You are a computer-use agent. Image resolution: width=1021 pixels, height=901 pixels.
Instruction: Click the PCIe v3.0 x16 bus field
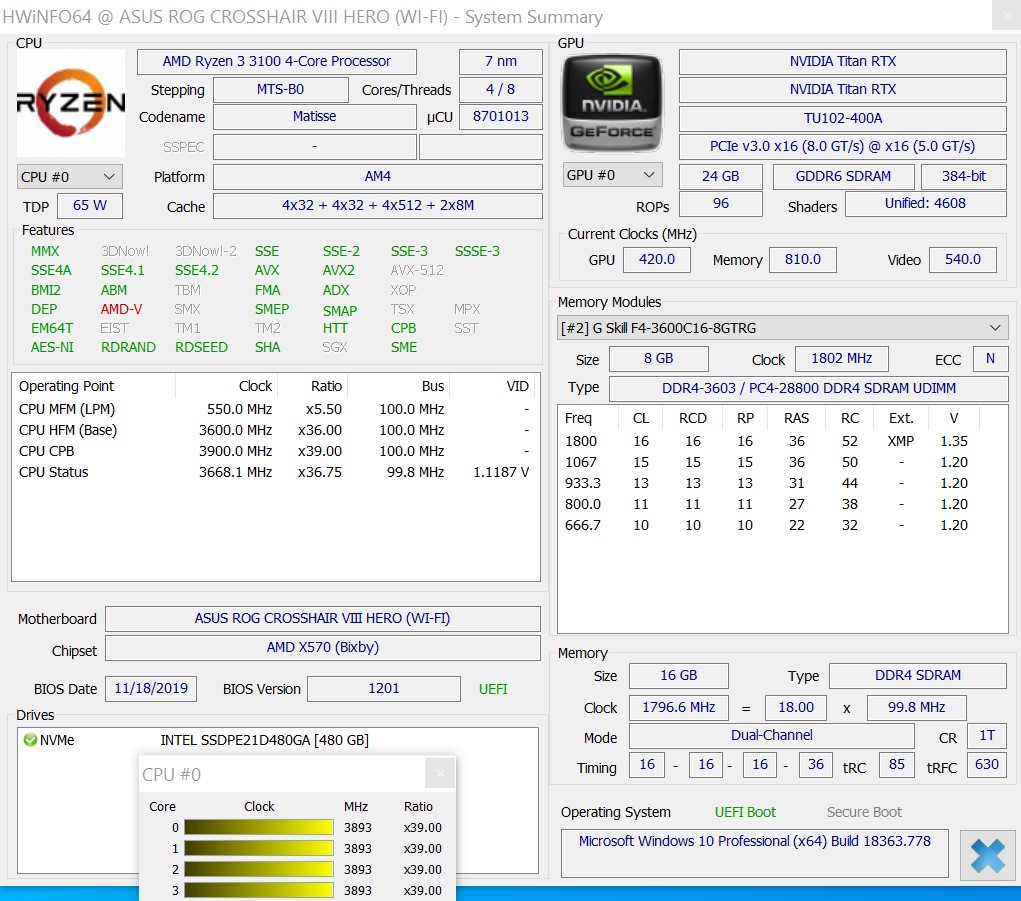(843, 146)
